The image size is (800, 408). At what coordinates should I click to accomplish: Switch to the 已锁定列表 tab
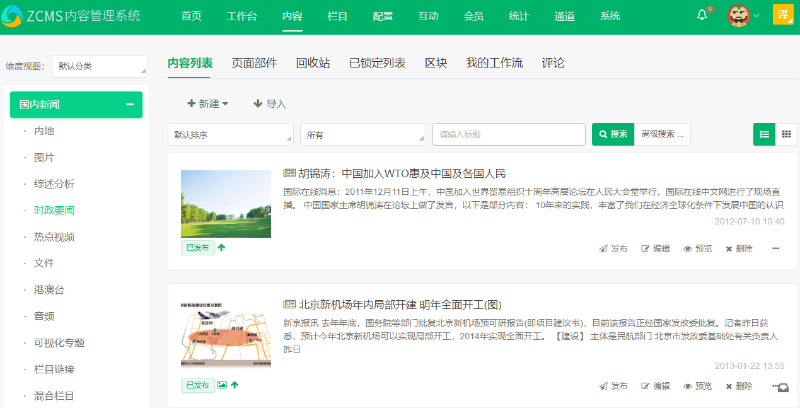pos(377,63)
